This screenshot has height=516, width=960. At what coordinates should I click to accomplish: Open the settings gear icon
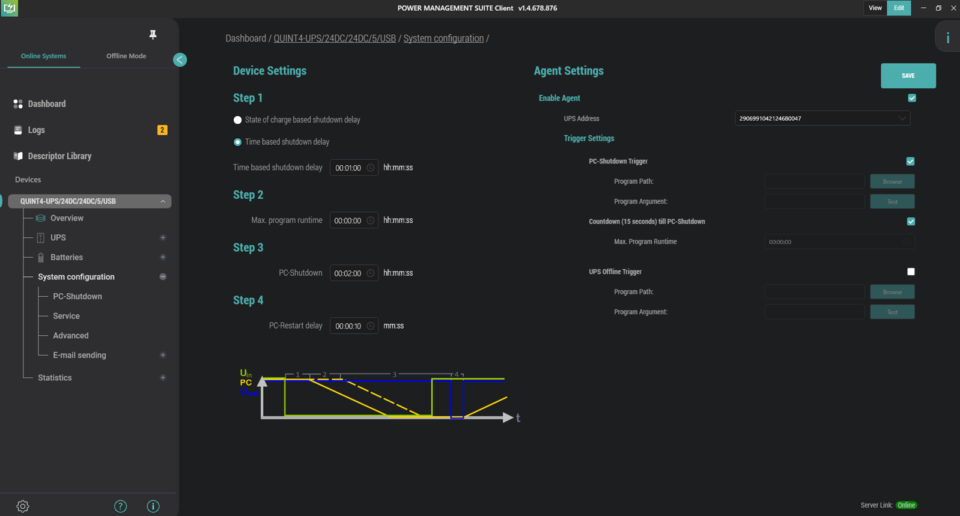[x=23, y=506]
